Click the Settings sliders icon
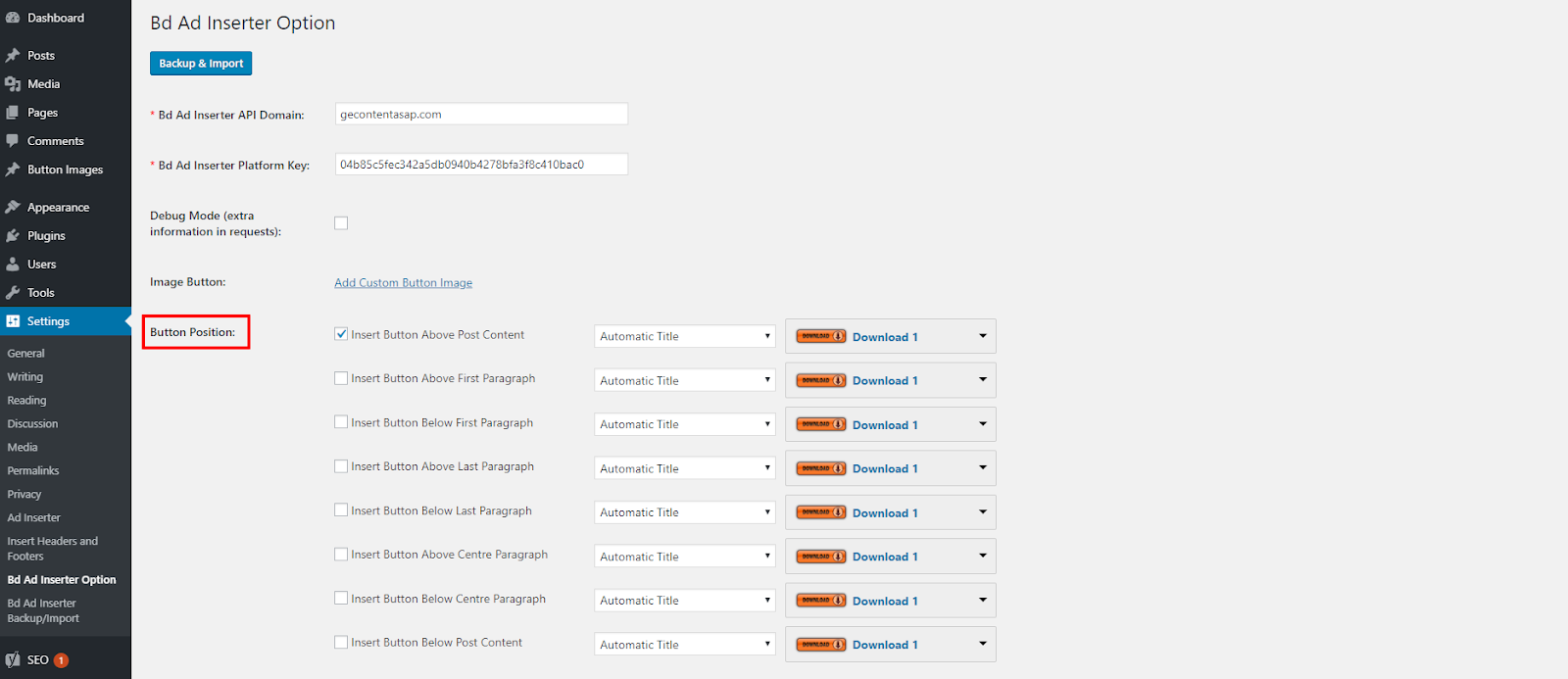This screenshot has width=1568, height=679. 13,321
